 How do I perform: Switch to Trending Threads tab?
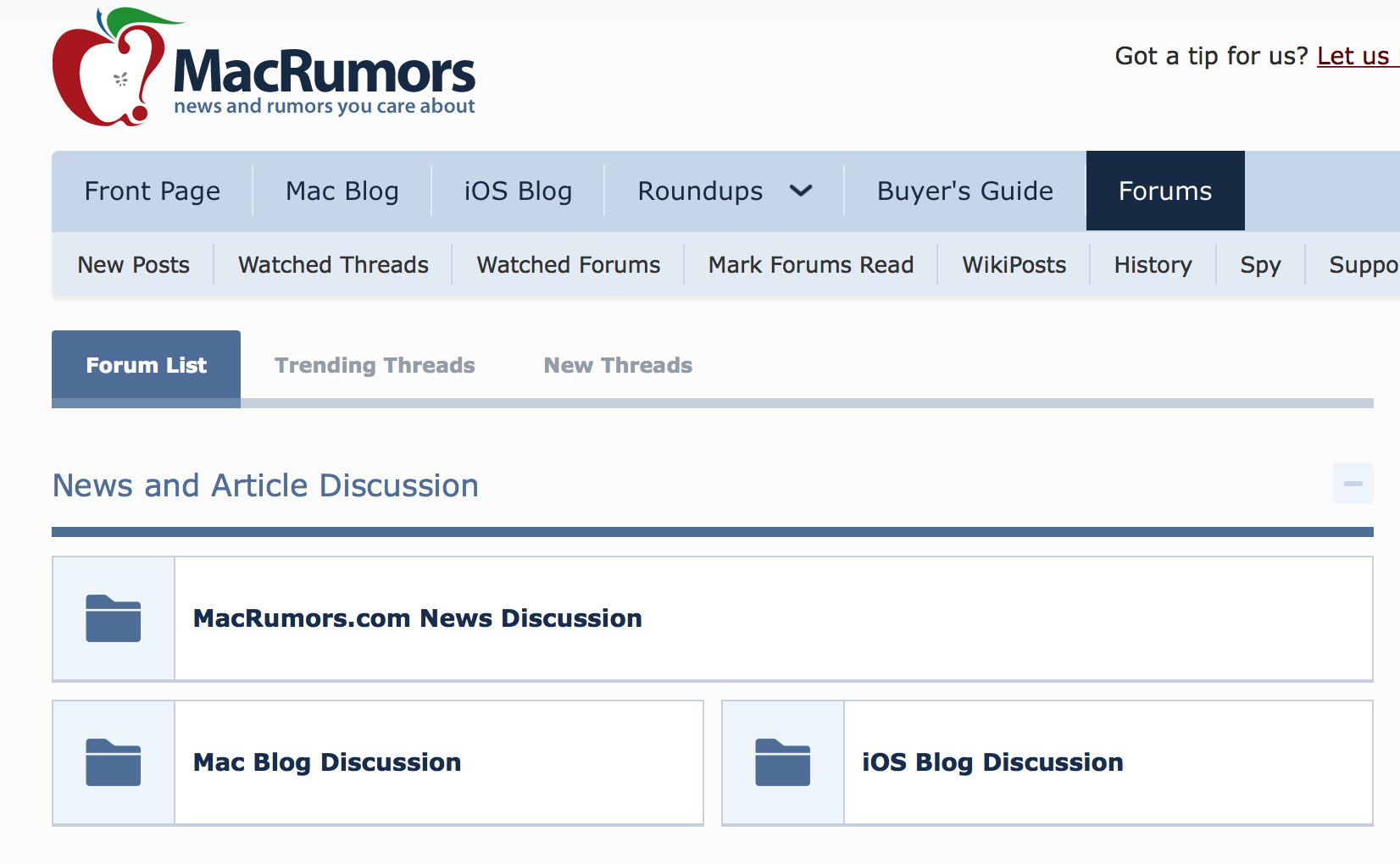375,366
